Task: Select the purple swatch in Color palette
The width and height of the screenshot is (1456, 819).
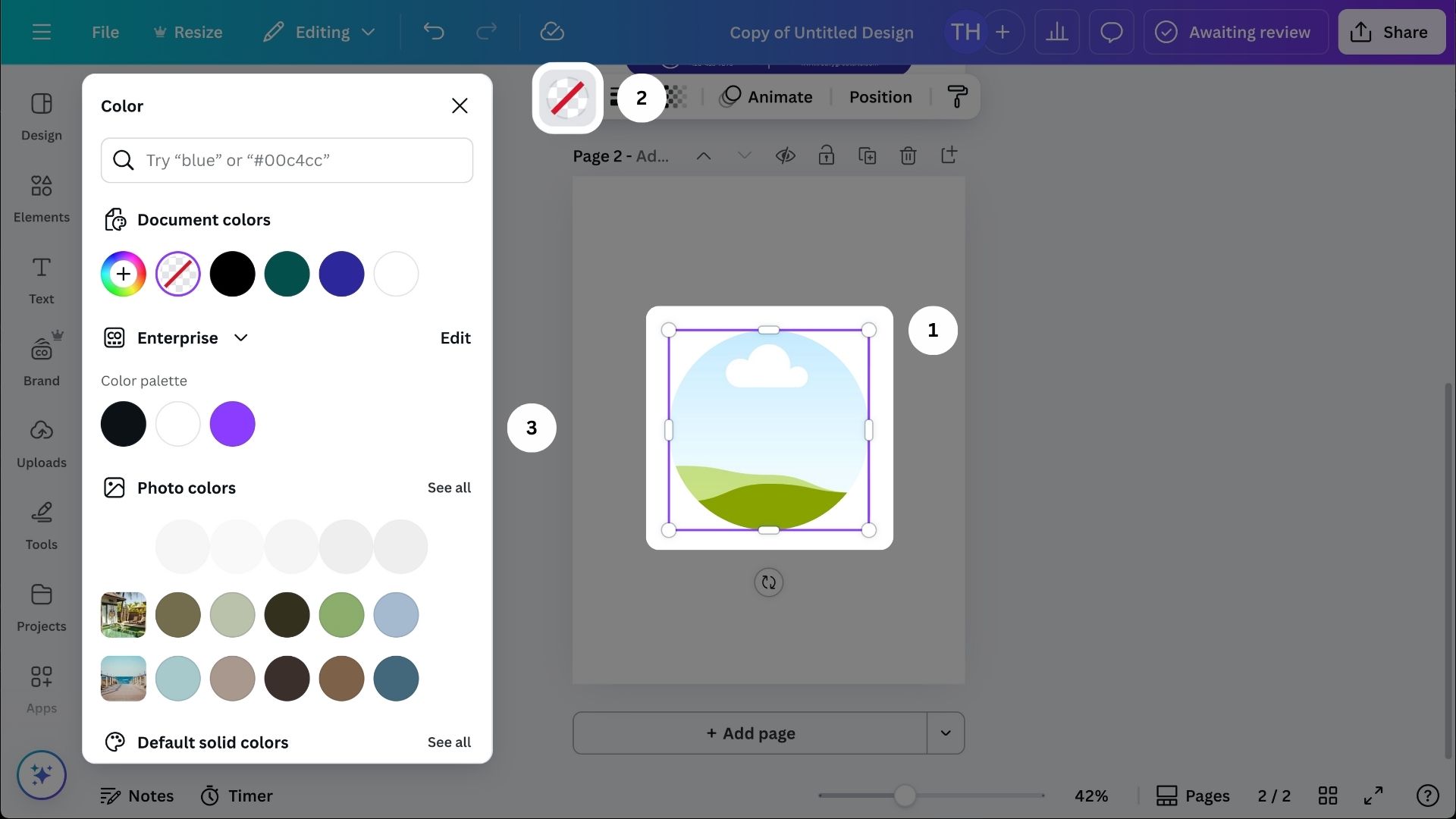Action: pyautogui.click(x=232, y=424)
